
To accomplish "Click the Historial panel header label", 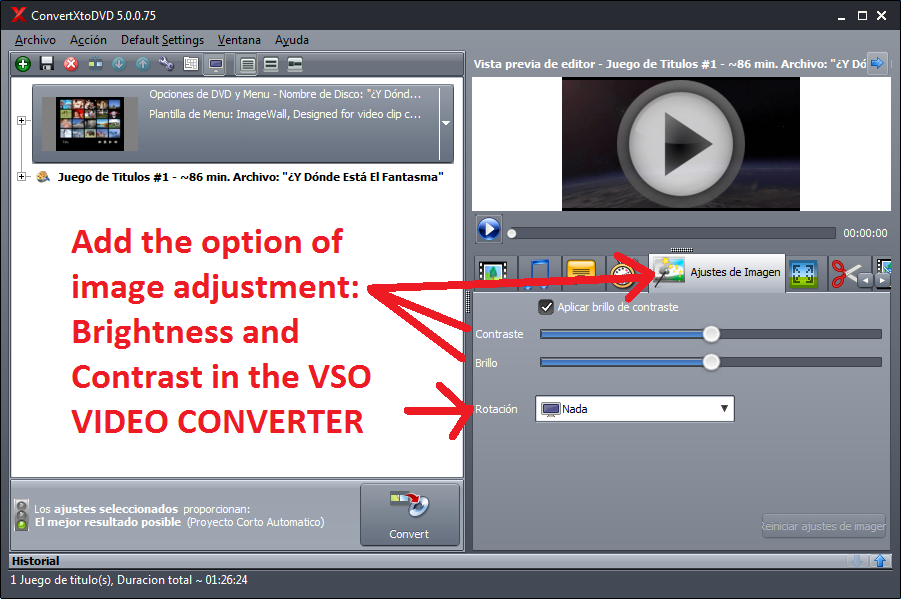I will (x=36, y=561).
